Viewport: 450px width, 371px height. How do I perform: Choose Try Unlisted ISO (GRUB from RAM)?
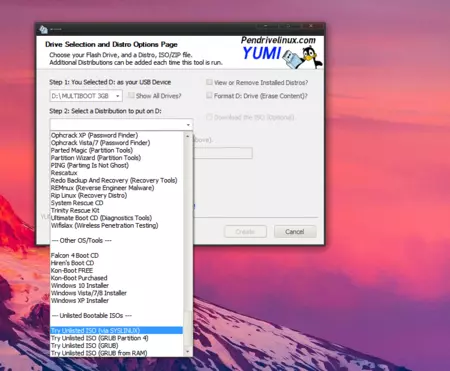pyautogui.click(x=99, y=353)
